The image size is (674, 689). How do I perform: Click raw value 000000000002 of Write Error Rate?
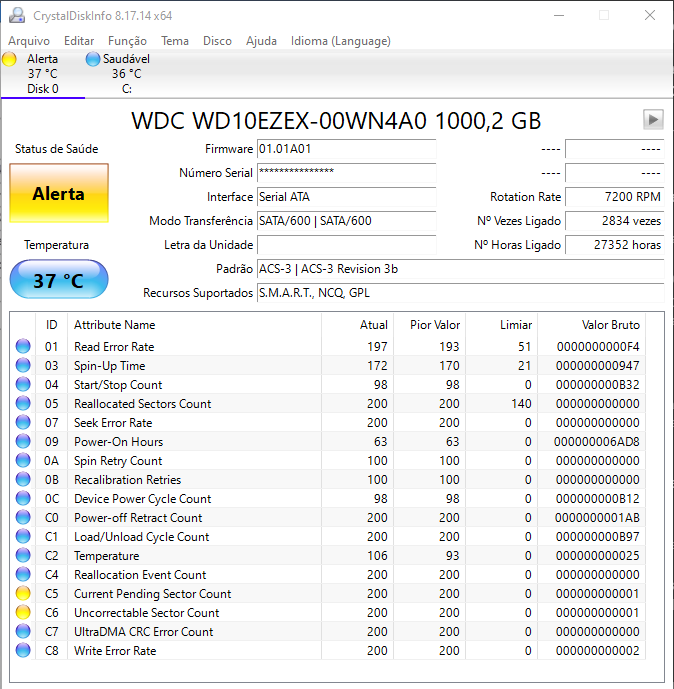[598, 651]
